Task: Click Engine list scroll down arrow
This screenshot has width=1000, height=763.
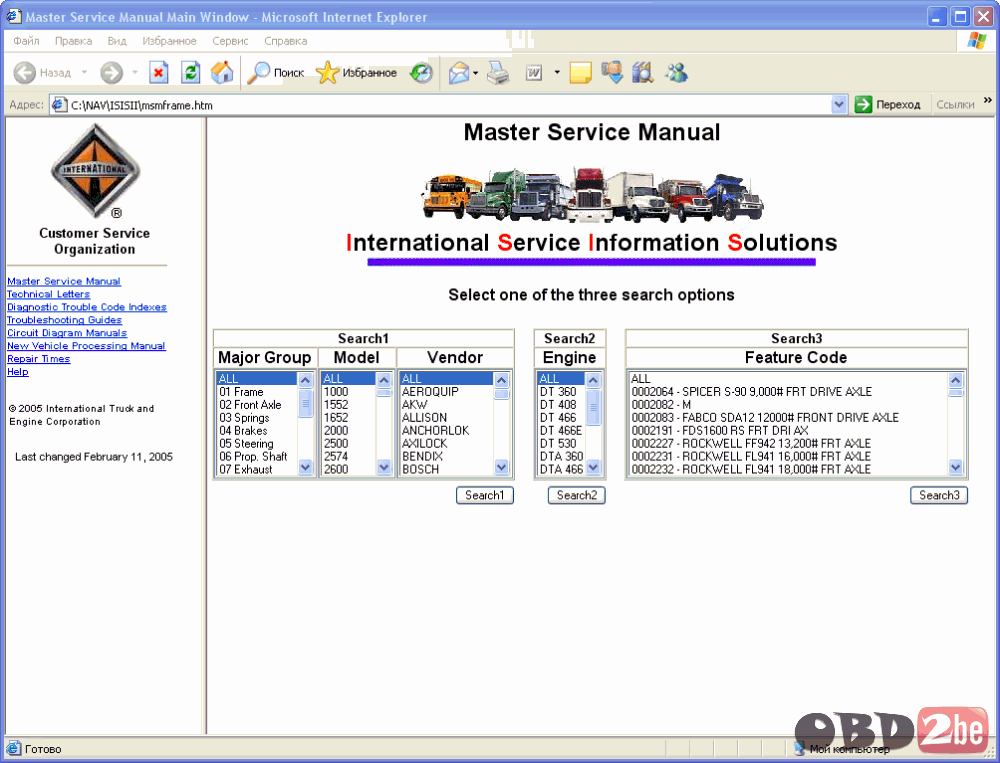Action: [x=593, y=468]
